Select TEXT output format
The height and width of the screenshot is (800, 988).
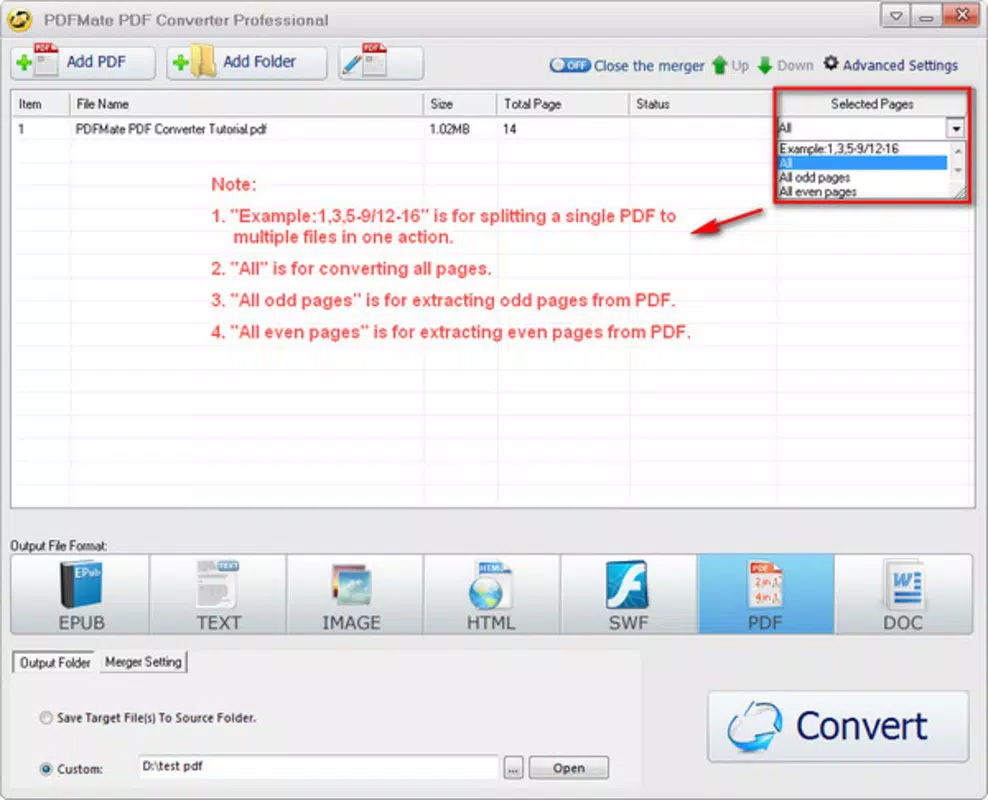[218, 594]
